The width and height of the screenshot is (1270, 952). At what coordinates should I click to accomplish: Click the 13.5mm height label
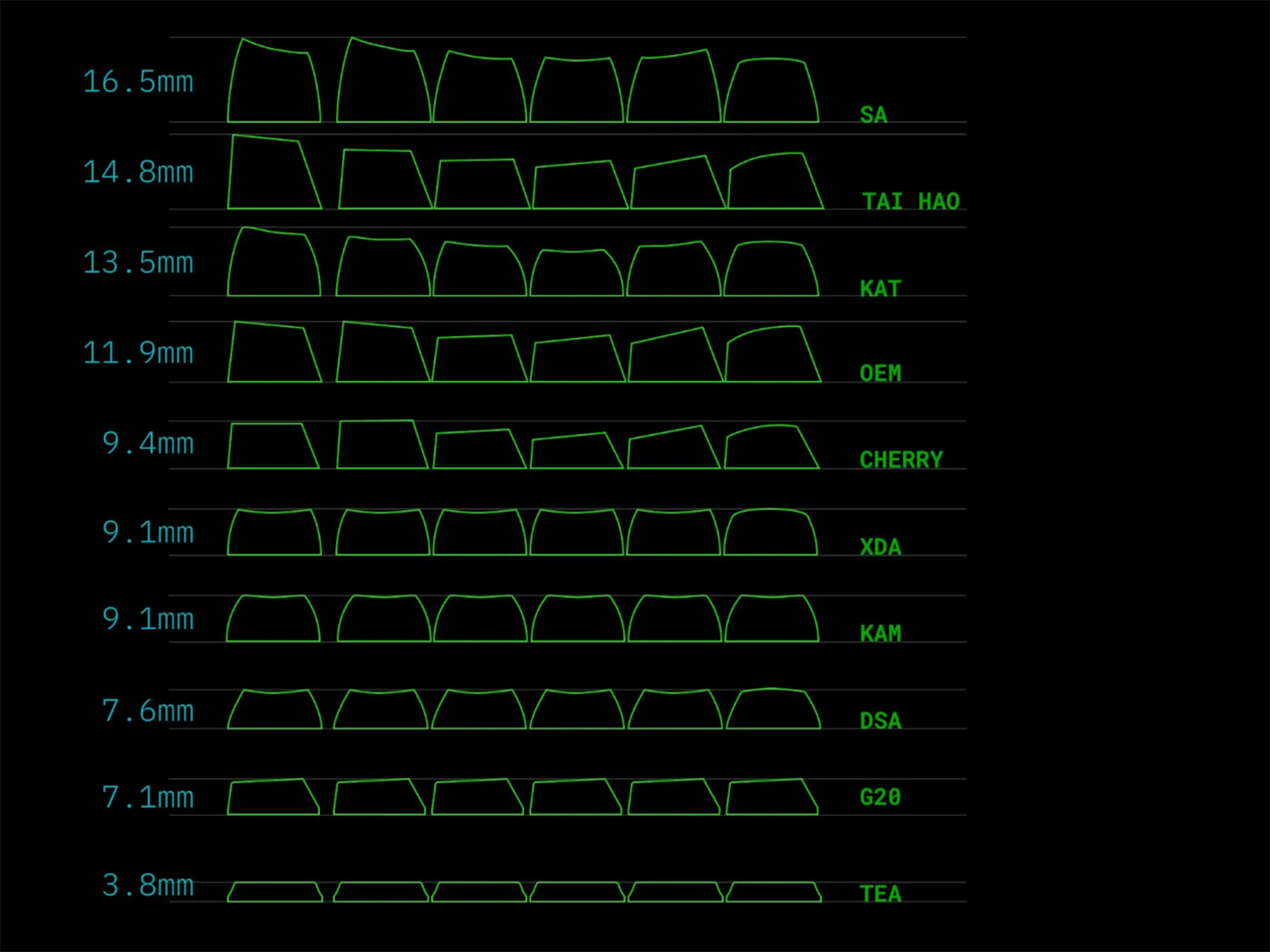138,262
